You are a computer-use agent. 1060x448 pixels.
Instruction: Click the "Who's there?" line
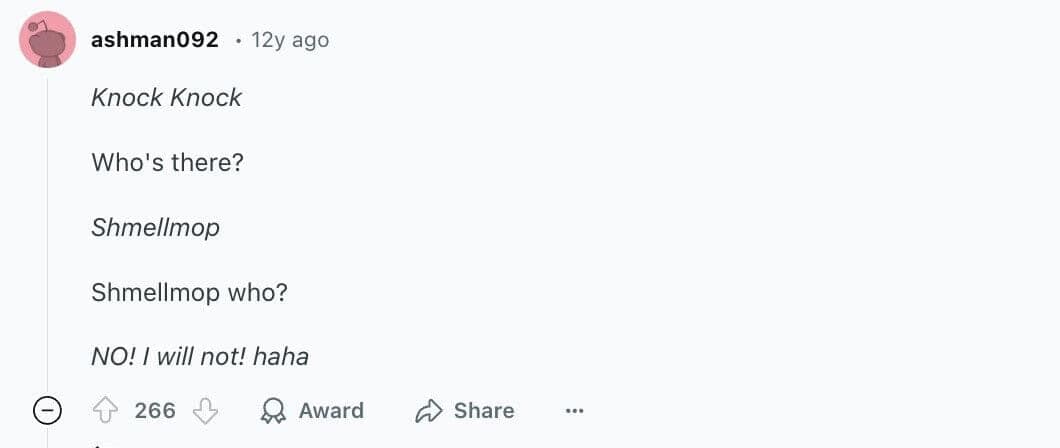[x=167, y=162]
